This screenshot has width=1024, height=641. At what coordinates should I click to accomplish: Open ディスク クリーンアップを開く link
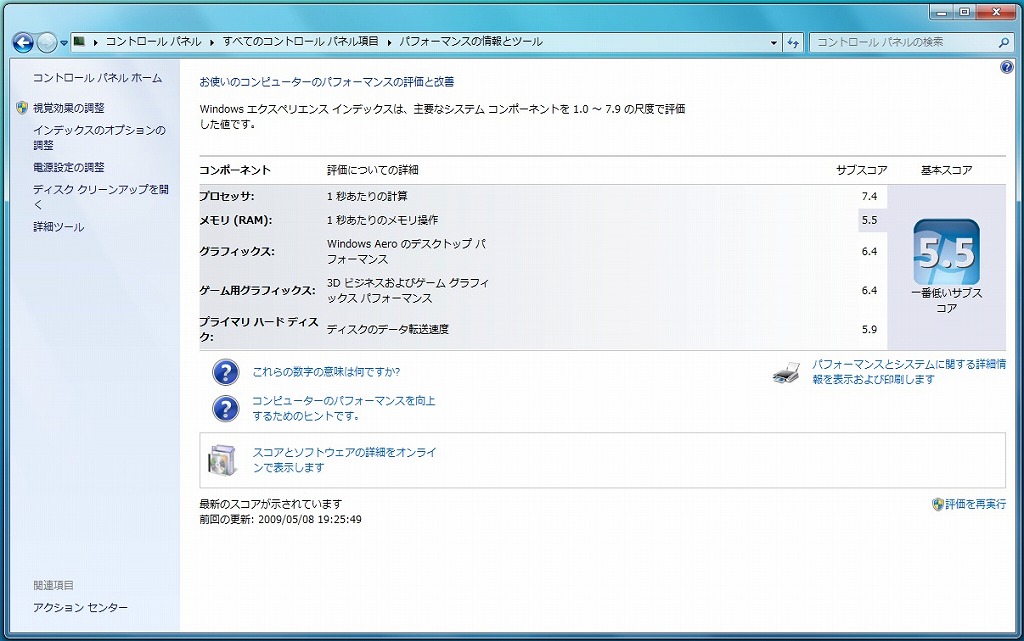point(101,196)
